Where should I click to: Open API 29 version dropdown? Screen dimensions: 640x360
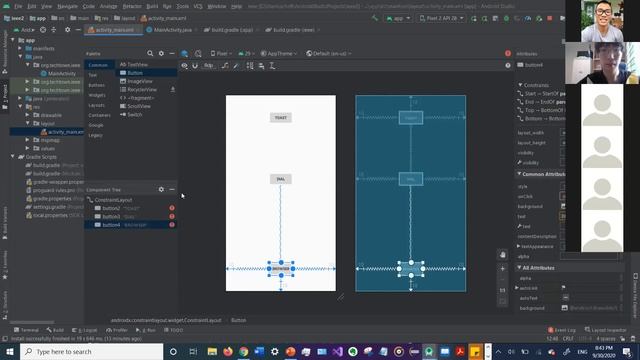247,53
